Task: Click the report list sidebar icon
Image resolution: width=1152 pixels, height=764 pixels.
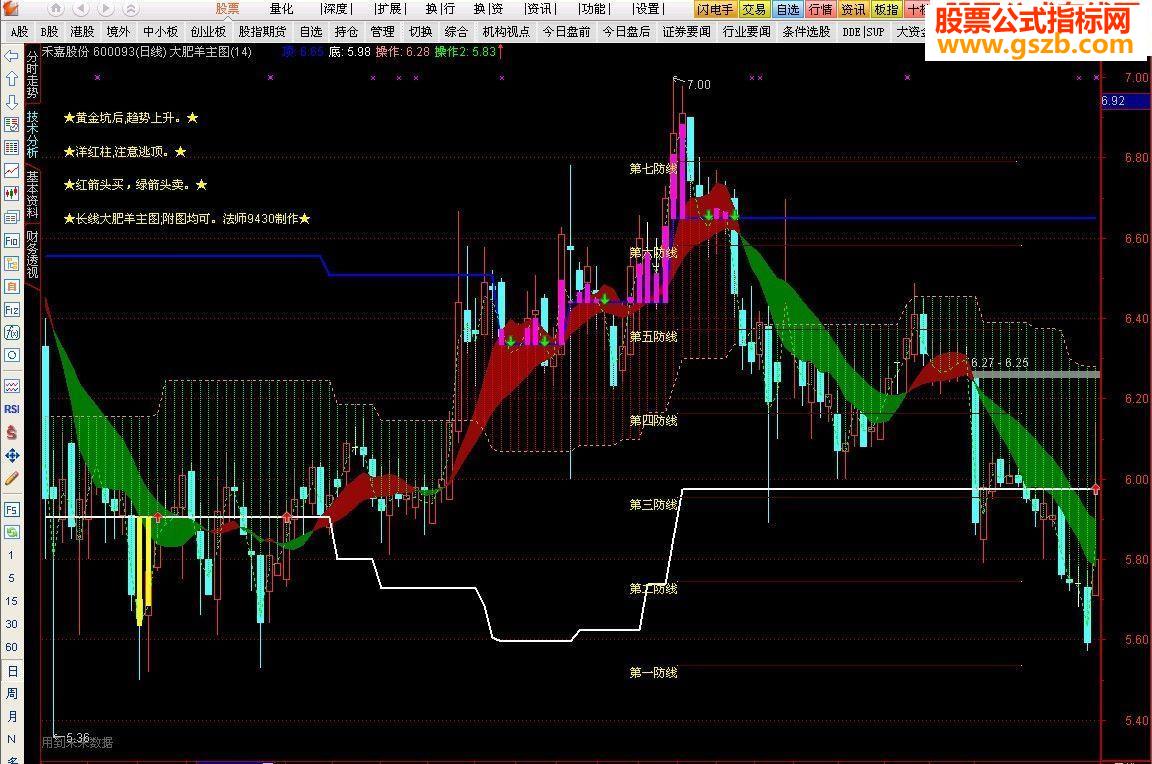Action: [x=12, y=217]
